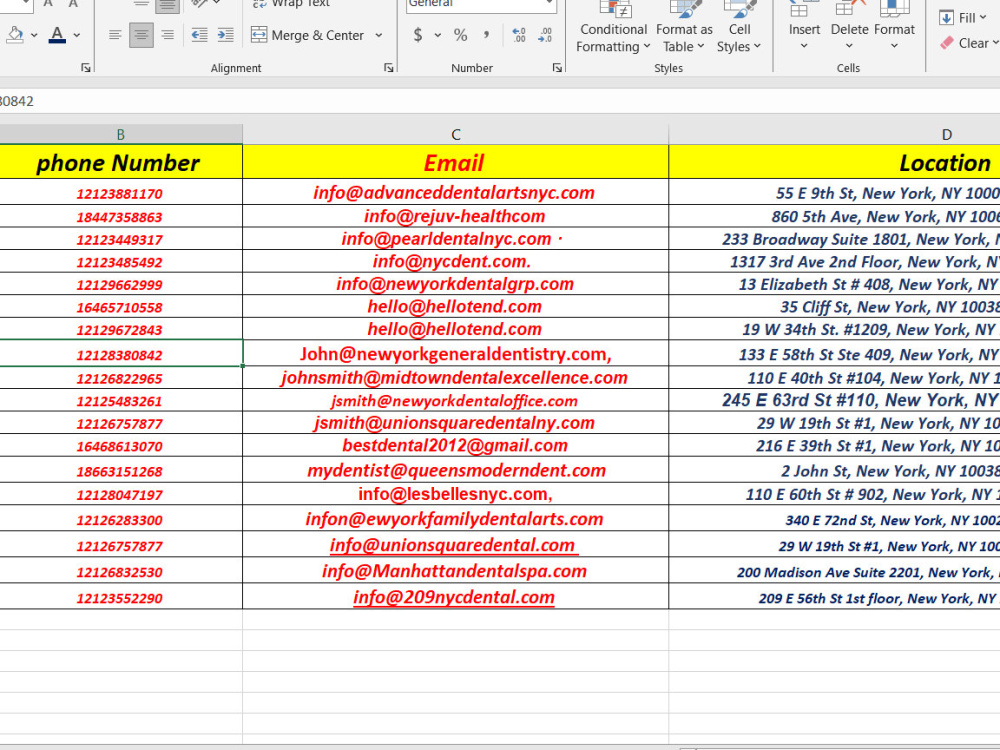
Task: Click the Merge & Center button
Action: [307, 35]
